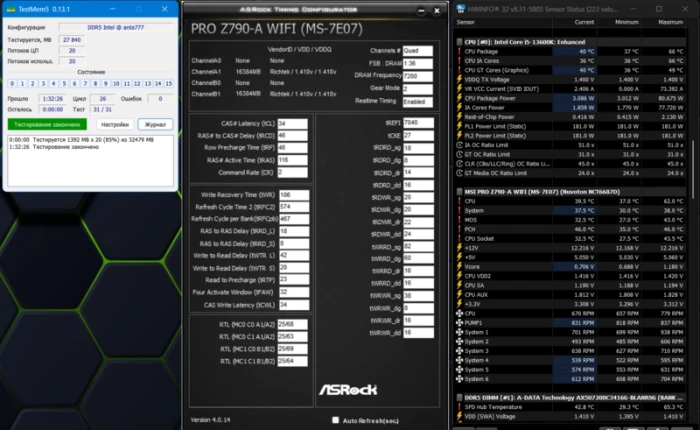This screenshot has width=700, height=430.
Task: Click clock icon on GT Media OC Ratio row
Action: 459,173
